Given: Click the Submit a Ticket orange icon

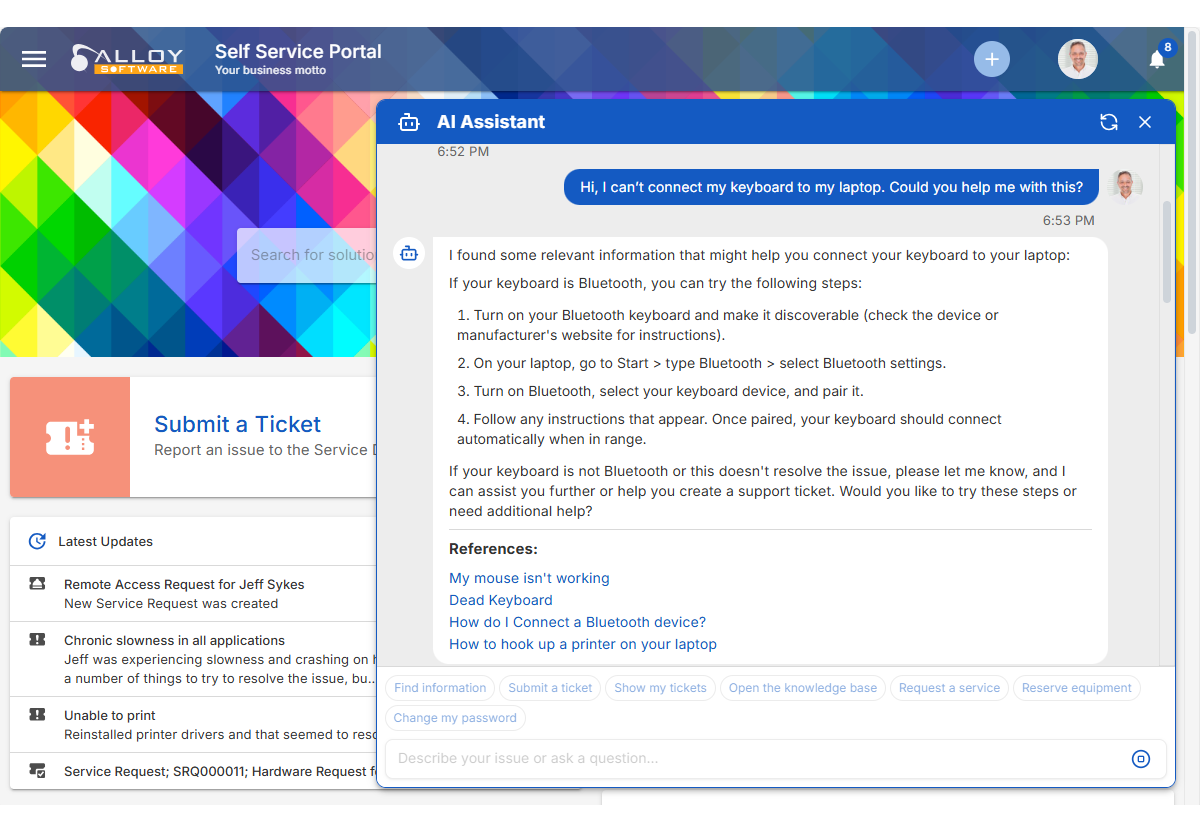Looking at the screenshot, I should (x=70, y=437).
